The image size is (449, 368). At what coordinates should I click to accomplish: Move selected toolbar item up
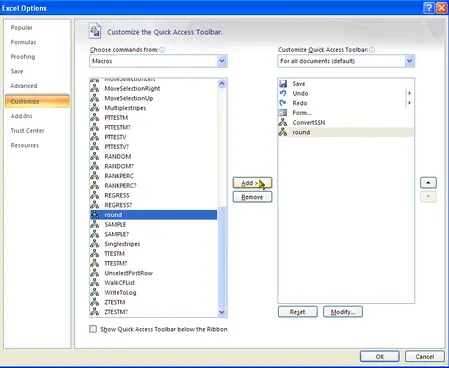(x=428, y=183)
